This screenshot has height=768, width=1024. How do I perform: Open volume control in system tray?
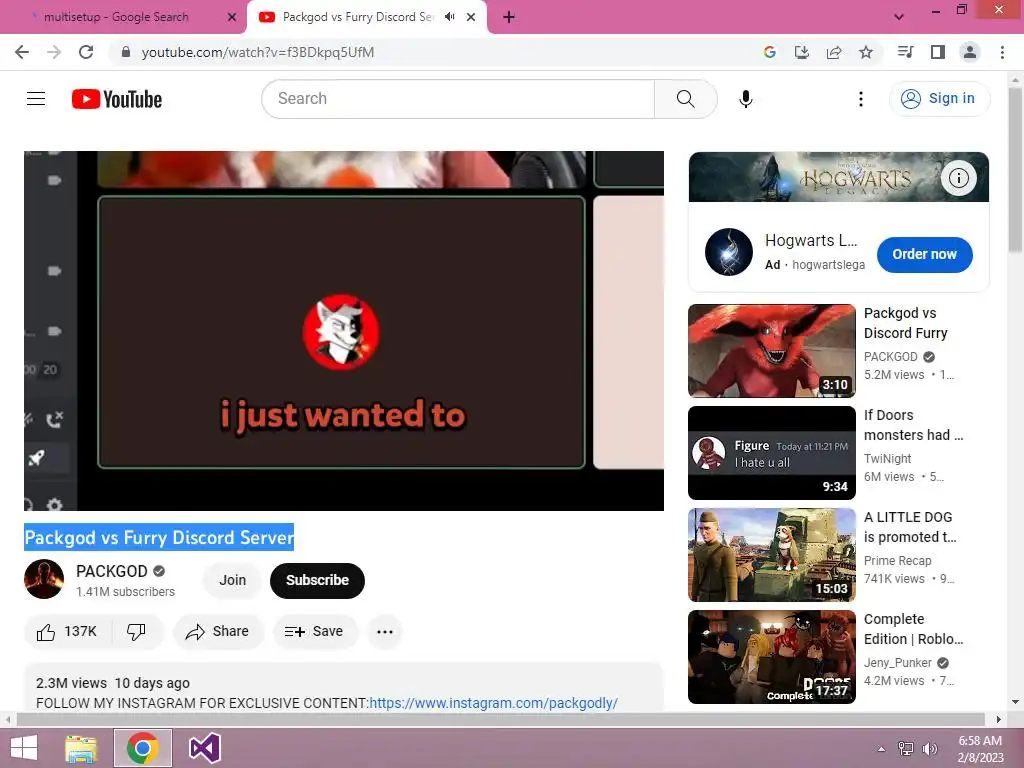(x=929, y=749)
